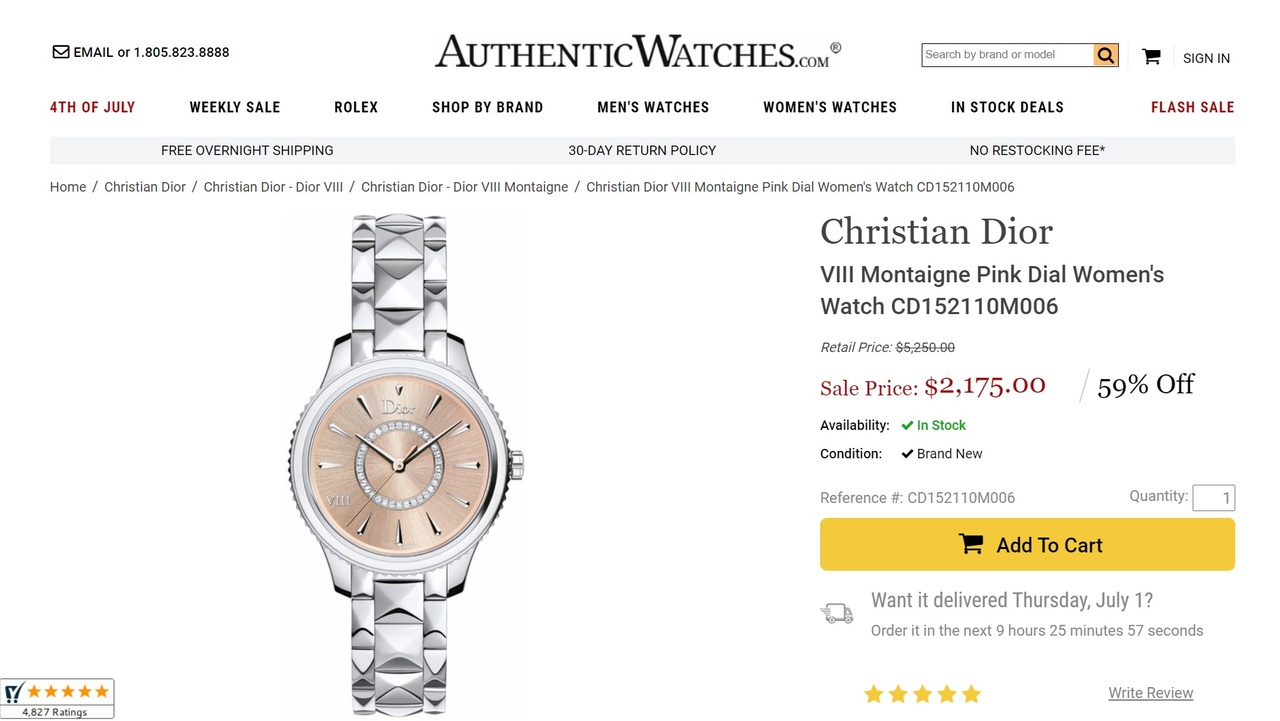Open the shopper ratings badge
Viewport: 1280px width, 721px height.
click(57, 698)
